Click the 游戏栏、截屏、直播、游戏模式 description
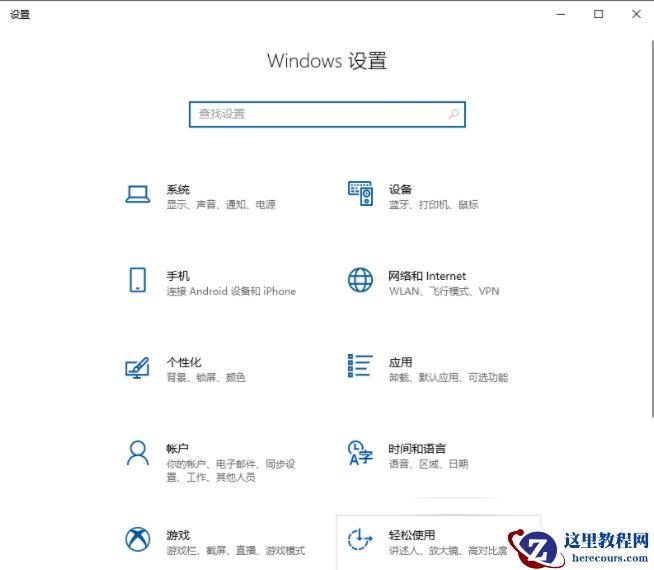654x570 pixels. [236, 551]
